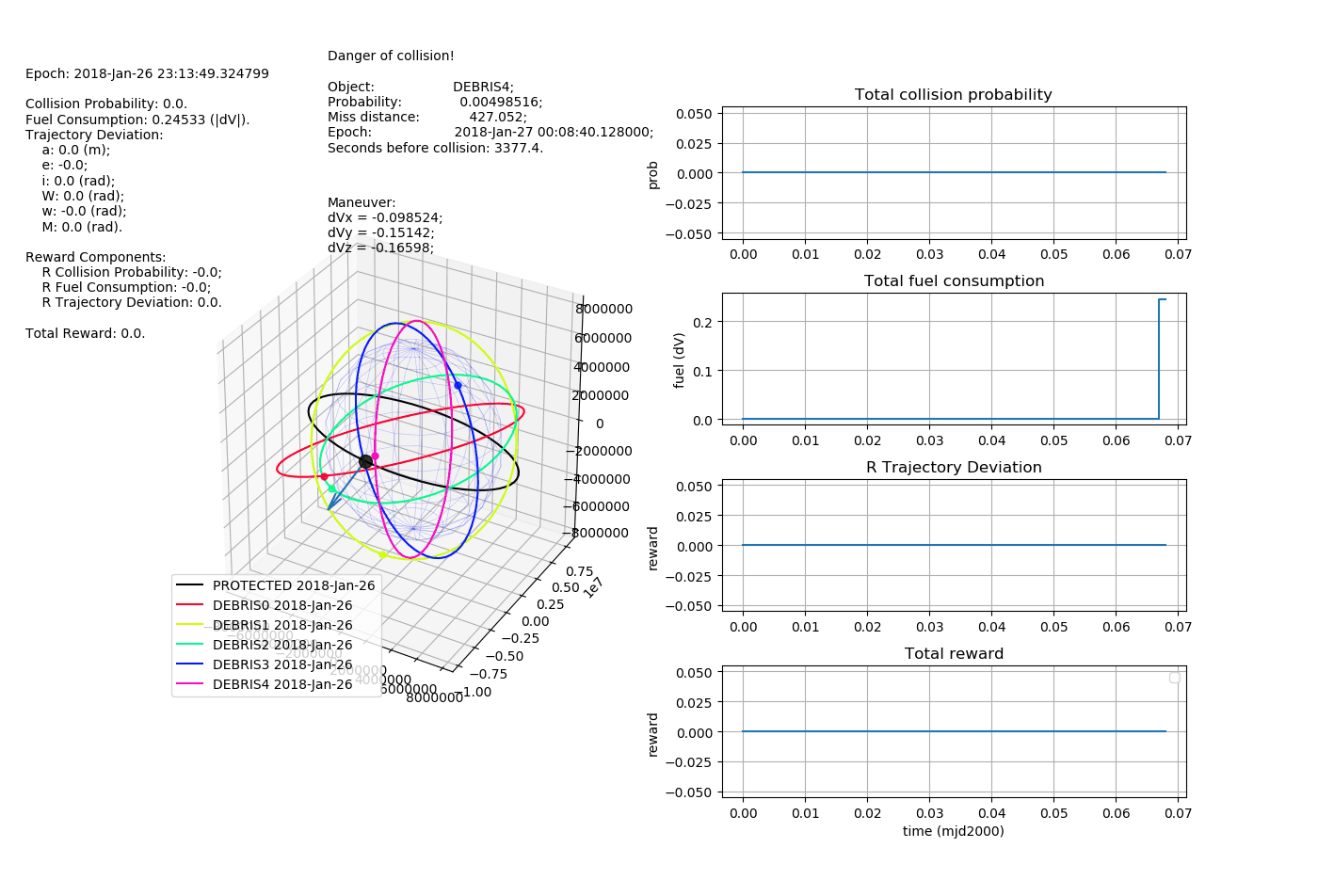The image size is (1318, 896).
Task: Click the Collision Probability: 0.0 line
Action: point(106,104)
